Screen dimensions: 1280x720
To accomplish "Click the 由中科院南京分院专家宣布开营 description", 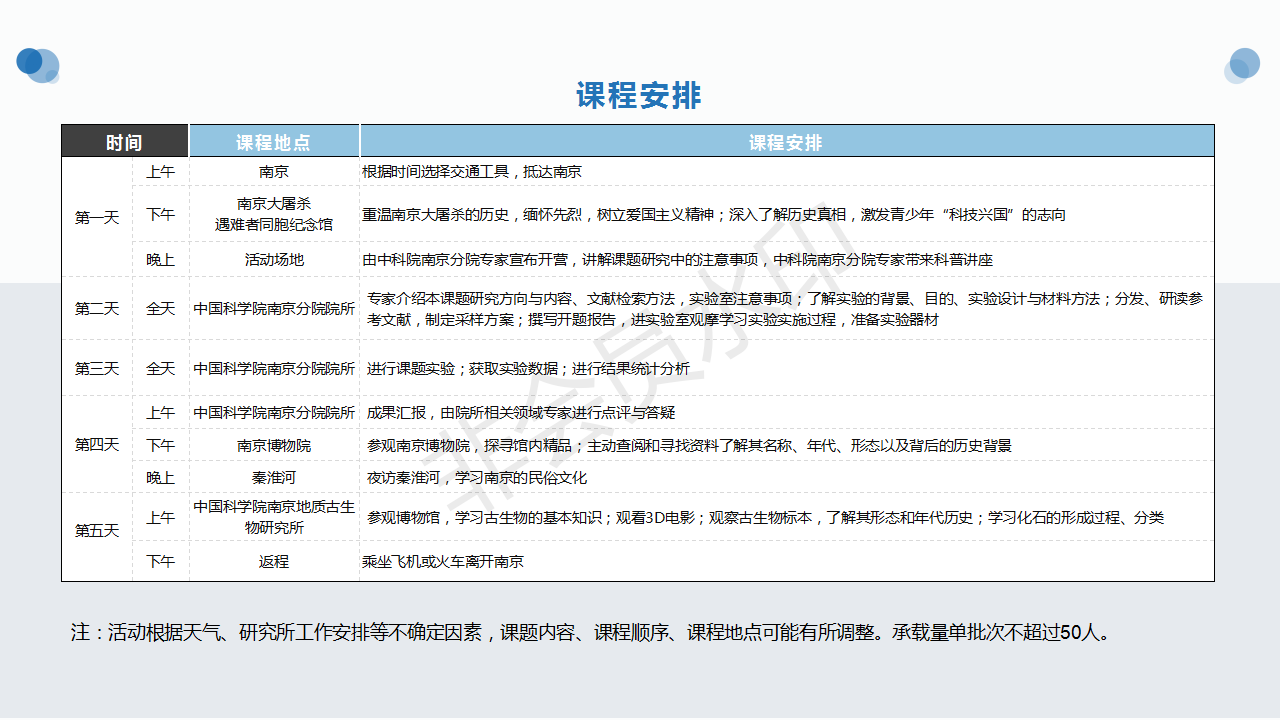I will (x=678, y=260).
